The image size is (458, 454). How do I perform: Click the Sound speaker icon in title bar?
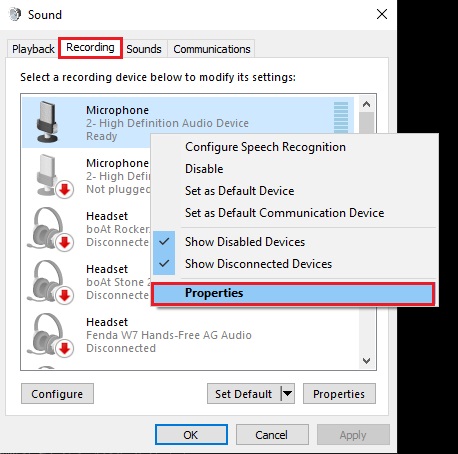pyautogui.click(x=15, y=15)
